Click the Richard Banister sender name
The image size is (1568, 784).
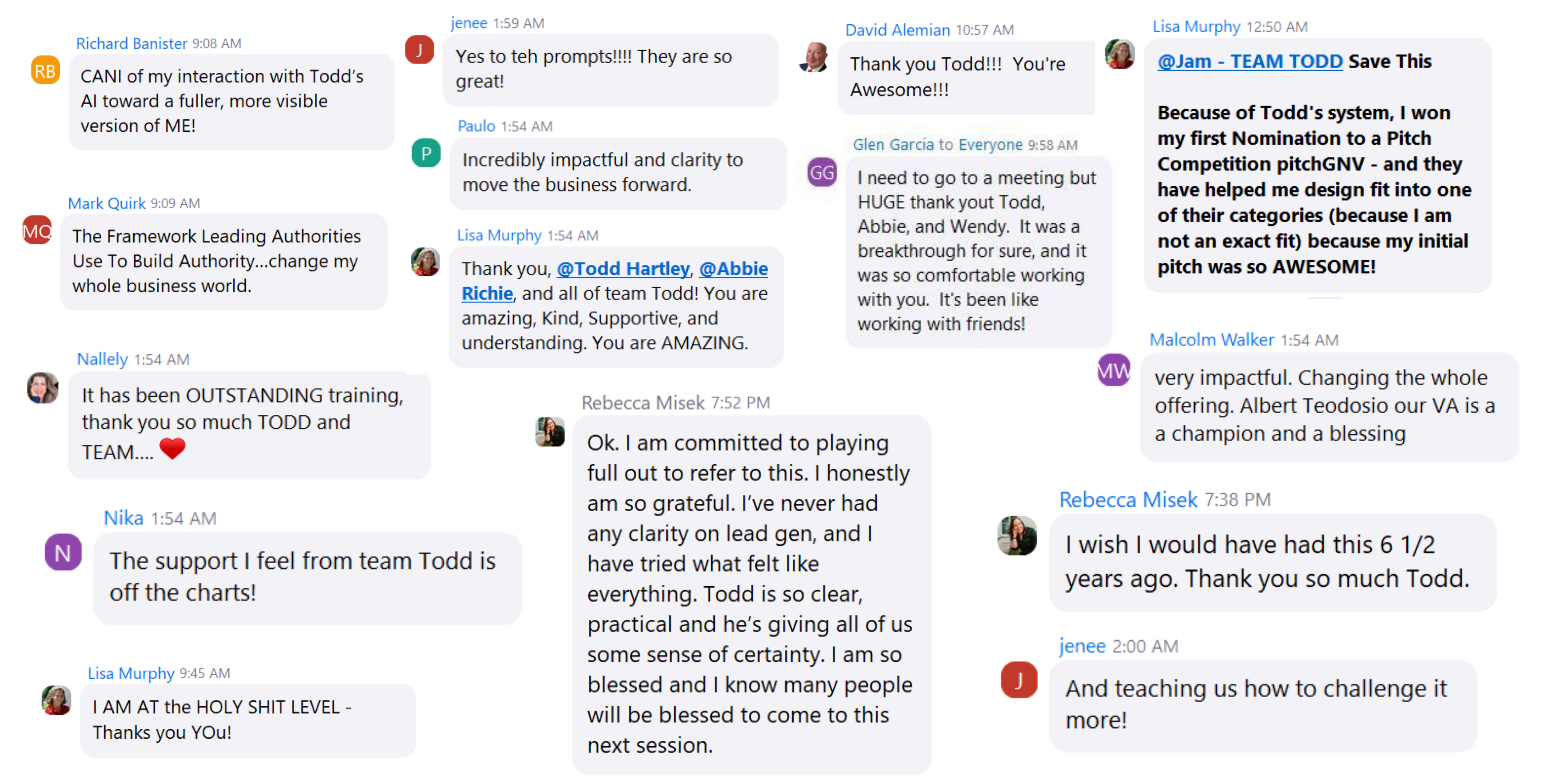pos(131,44)
